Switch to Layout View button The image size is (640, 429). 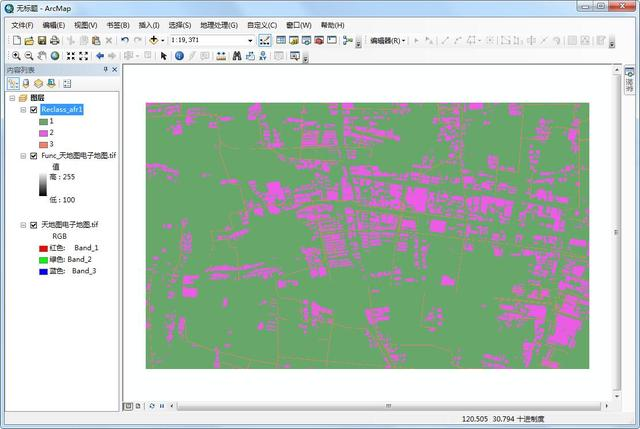[x=138, y=406]
